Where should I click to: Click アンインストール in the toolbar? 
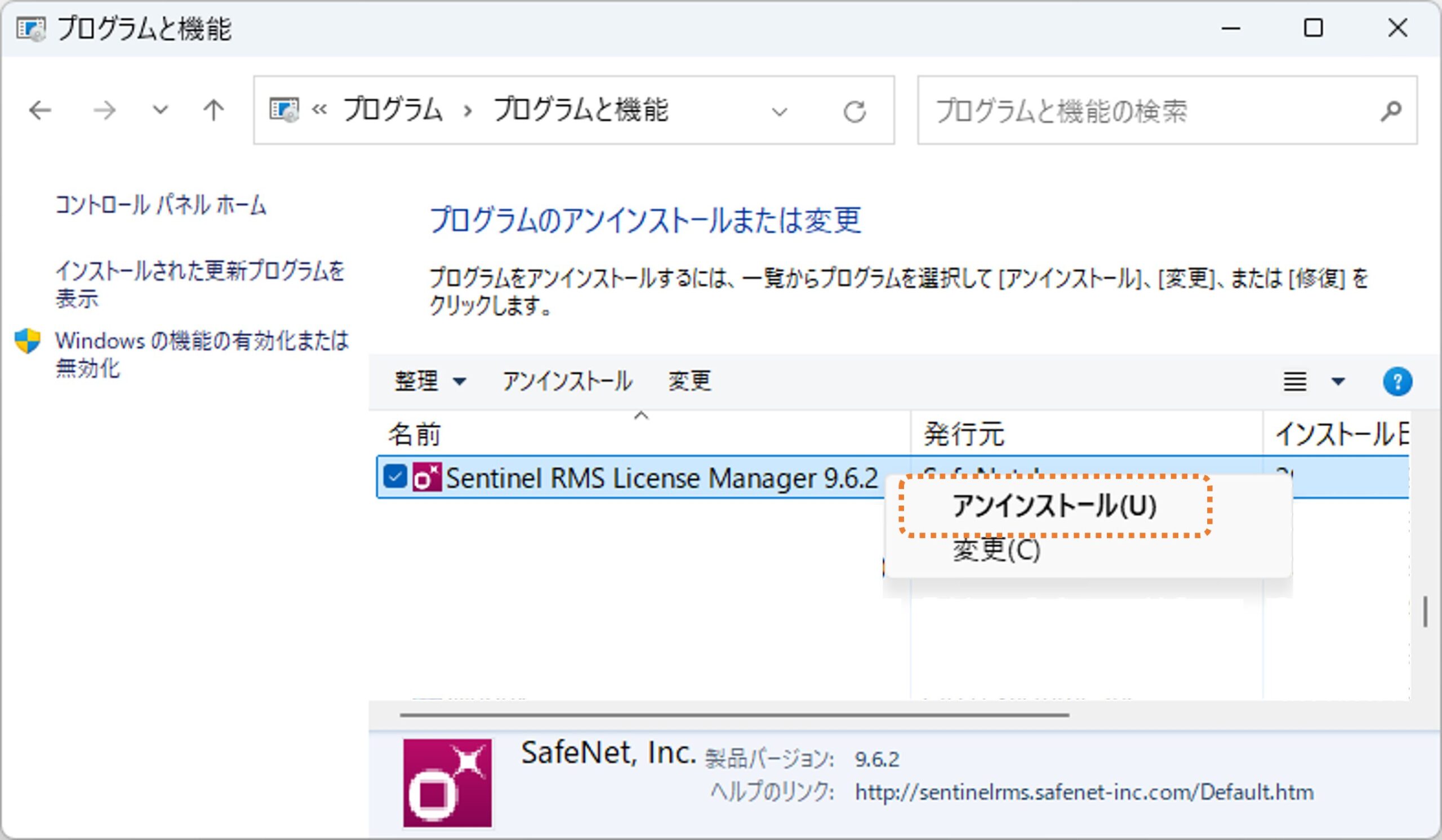point(567,381)
